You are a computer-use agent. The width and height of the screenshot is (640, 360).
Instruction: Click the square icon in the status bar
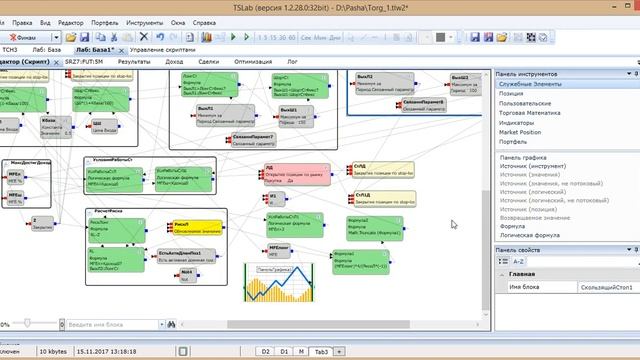coord(183,351)
